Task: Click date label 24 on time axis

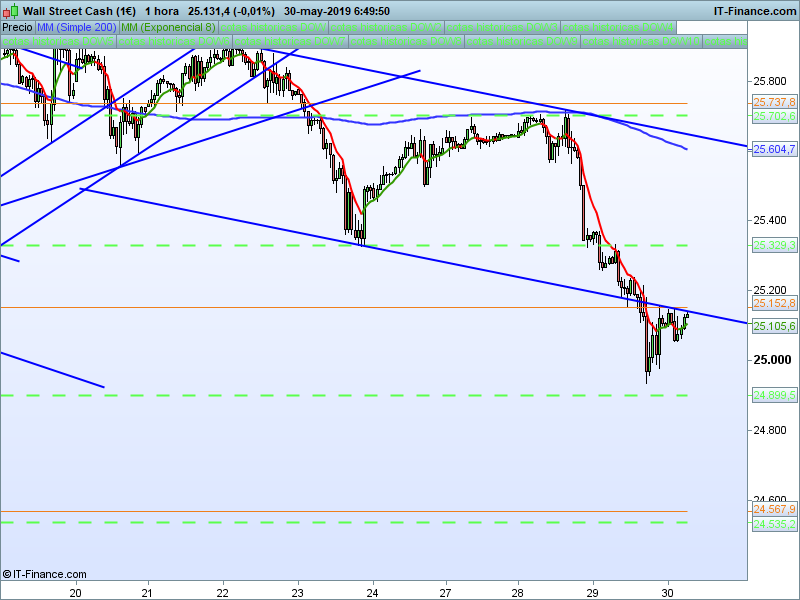Action: click(372, 593)
